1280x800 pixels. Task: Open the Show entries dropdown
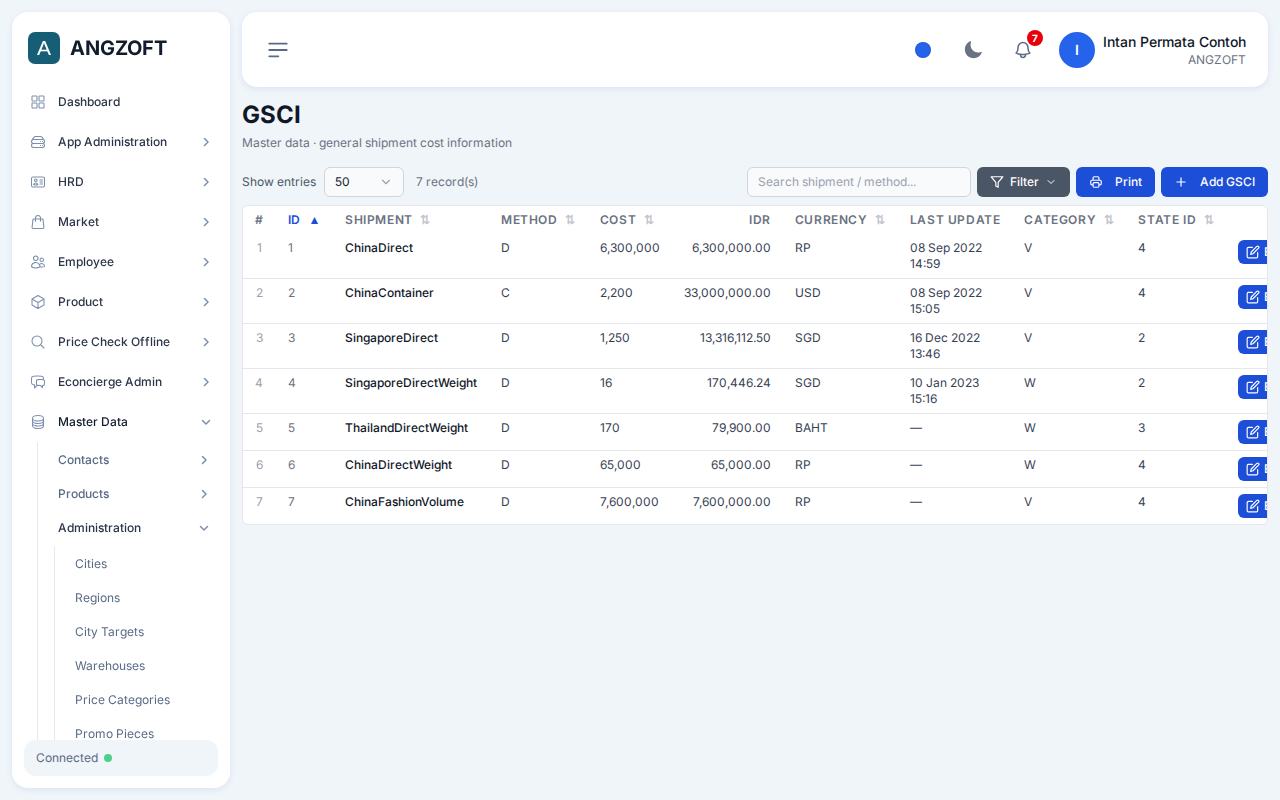pos(364,182)
